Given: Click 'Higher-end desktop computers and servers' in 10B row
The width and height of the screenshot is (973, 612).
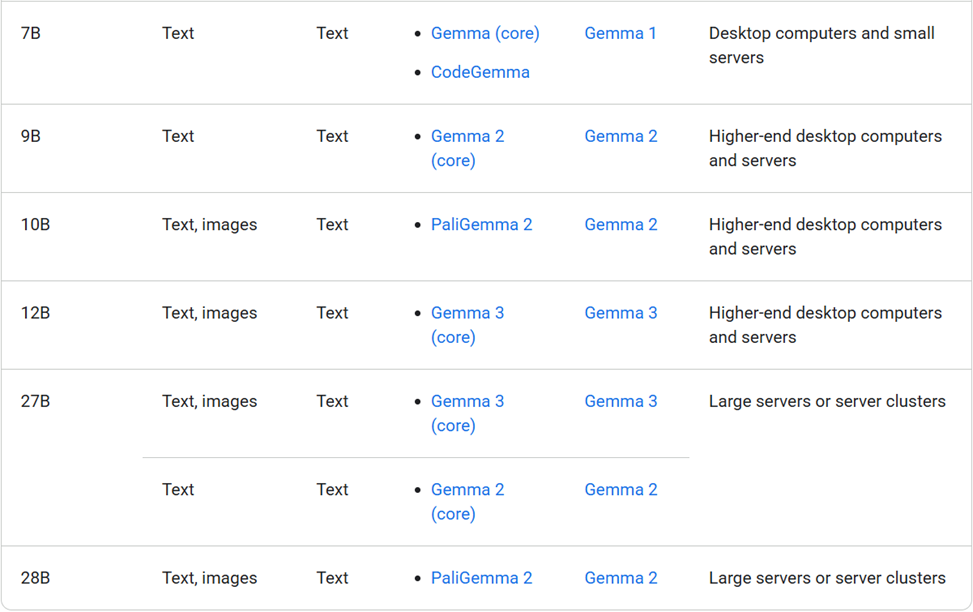Looking at the screenshot, I should tap(825, 236).
